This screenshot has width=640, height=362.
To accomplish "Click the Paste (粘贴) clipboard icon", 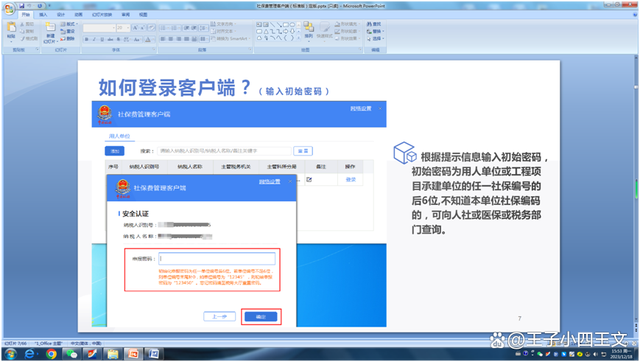I will coord(11,27).
